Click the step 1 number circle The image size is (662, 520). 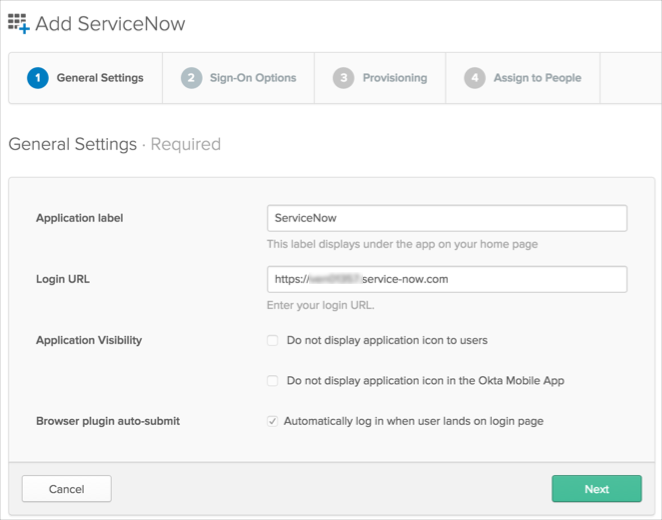coord(38,78)
